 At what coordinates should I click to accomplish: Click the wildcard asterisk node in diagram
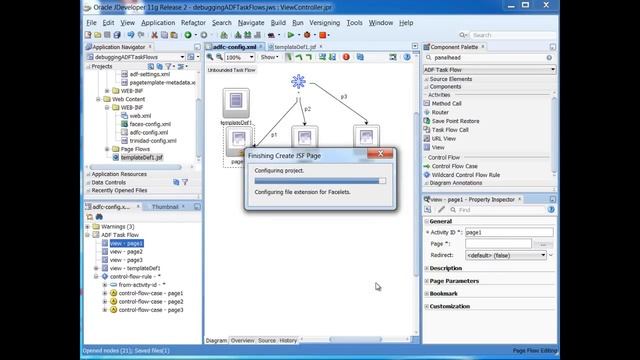click(298, 81)
